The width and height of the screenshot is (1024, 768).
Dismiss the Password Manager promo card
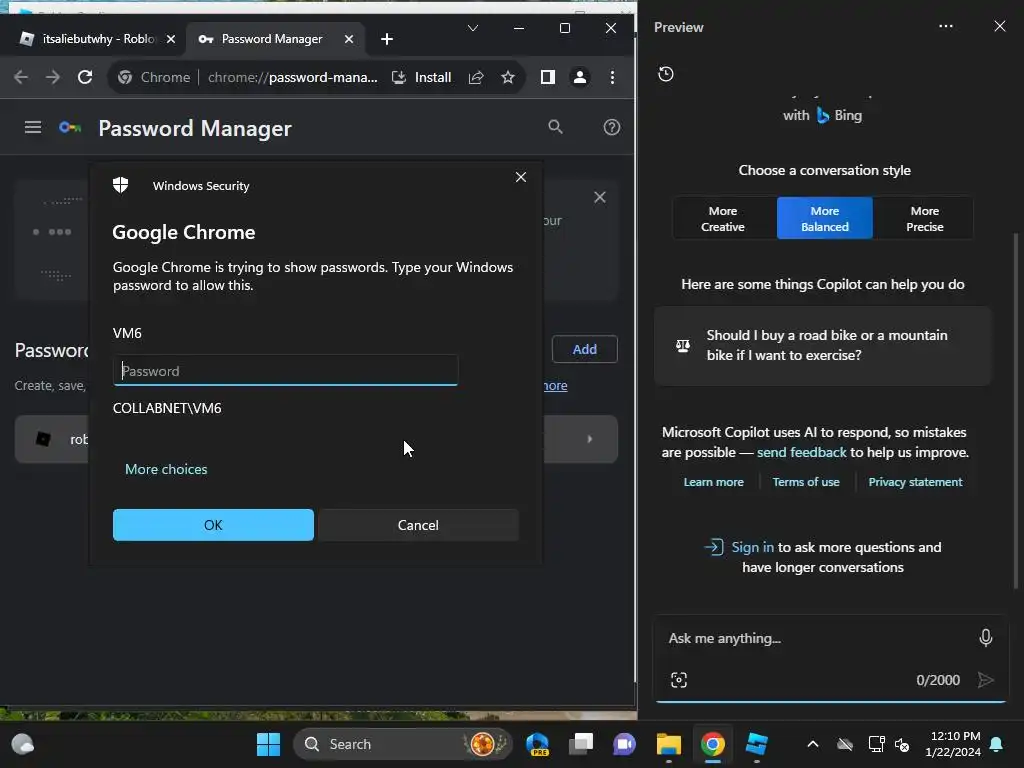tap(600, 197)
